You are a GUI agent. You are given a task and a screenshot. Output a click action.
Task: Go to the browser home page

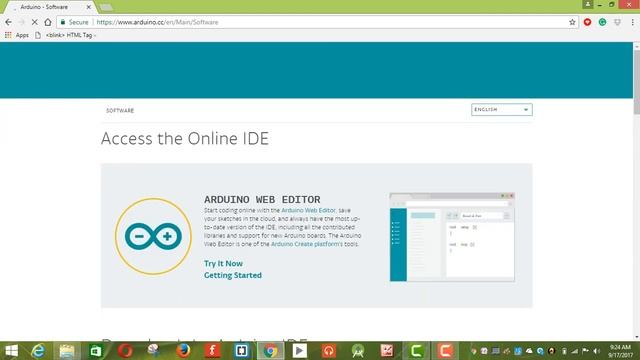[x=48, y=22]
